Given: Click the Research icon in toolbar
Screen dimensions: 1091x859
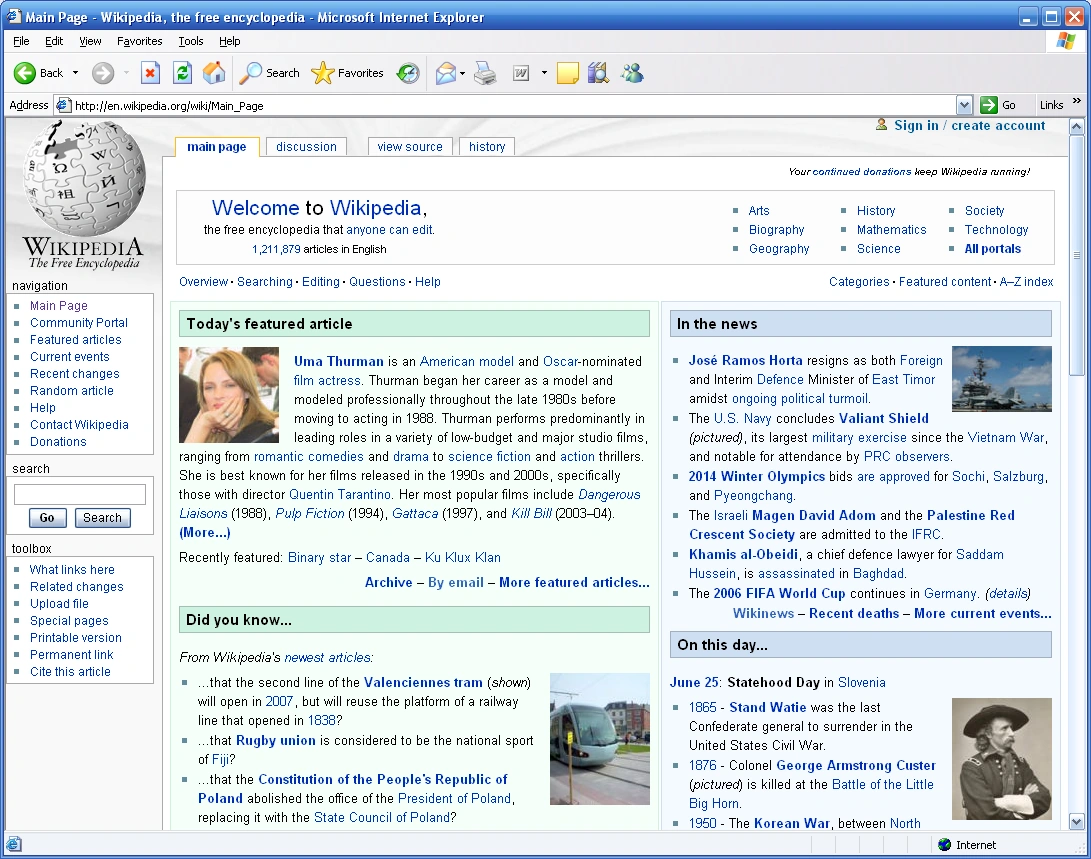Looking at the screenshot, I should [x=598, y=73].
